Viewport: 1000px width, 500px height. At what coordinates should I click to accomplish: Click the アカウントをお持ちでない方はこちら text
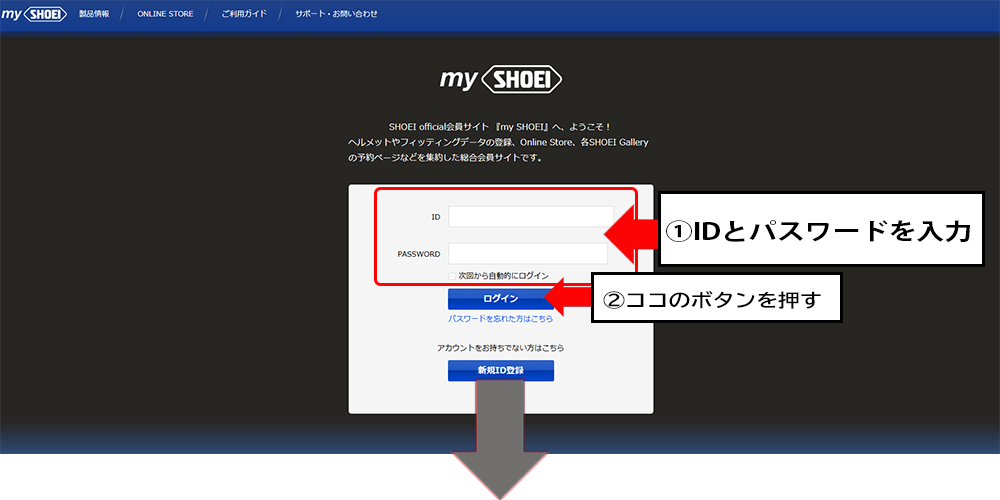500,348
